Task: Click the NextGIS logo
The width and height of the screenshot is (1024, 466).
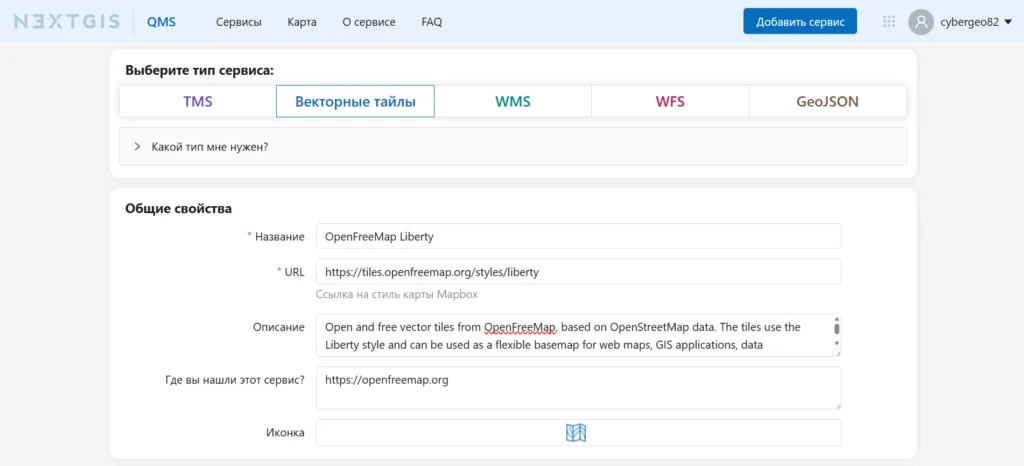Action: point(67,22)
